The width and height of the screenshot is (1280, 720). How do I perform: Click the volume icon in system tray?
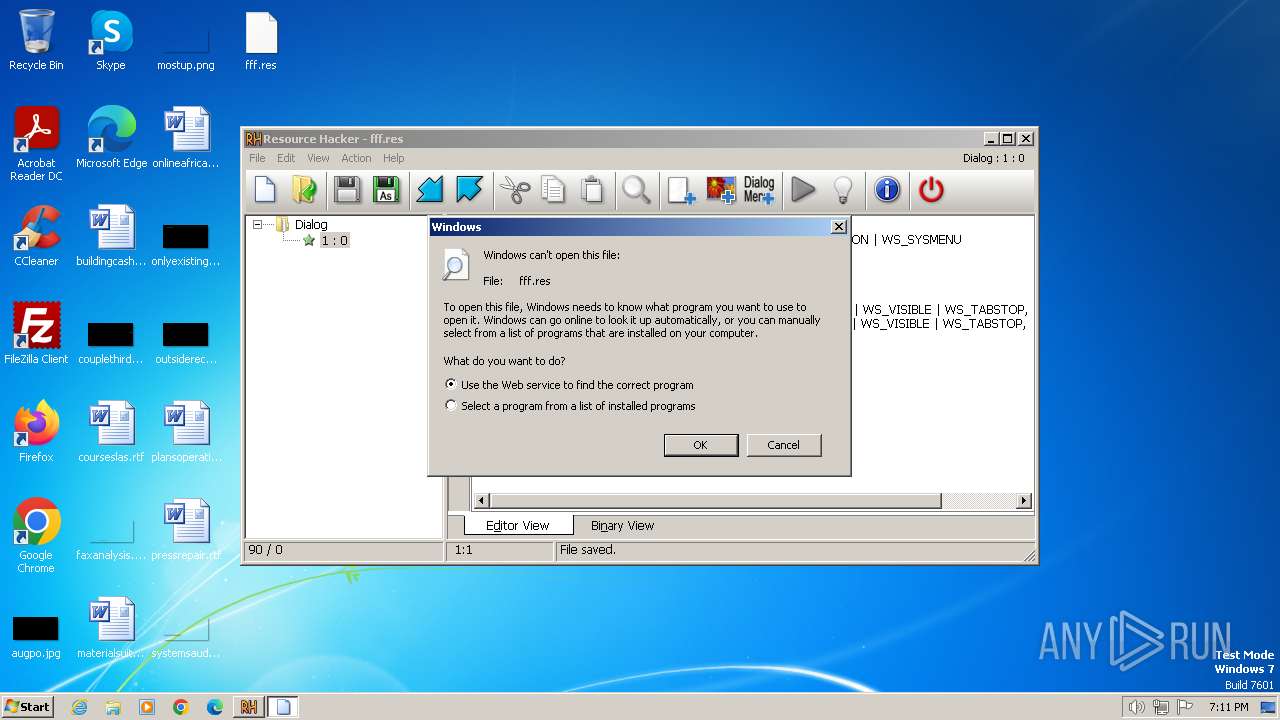coord(1136,707)
